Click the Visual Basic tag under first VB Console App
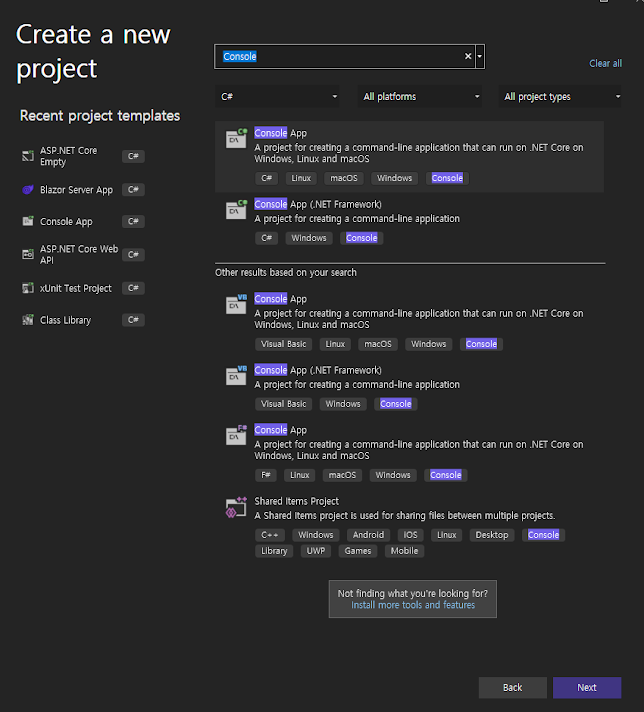Image resolution: width=644 pixels, height=712 pixels. tap(283, 344)
